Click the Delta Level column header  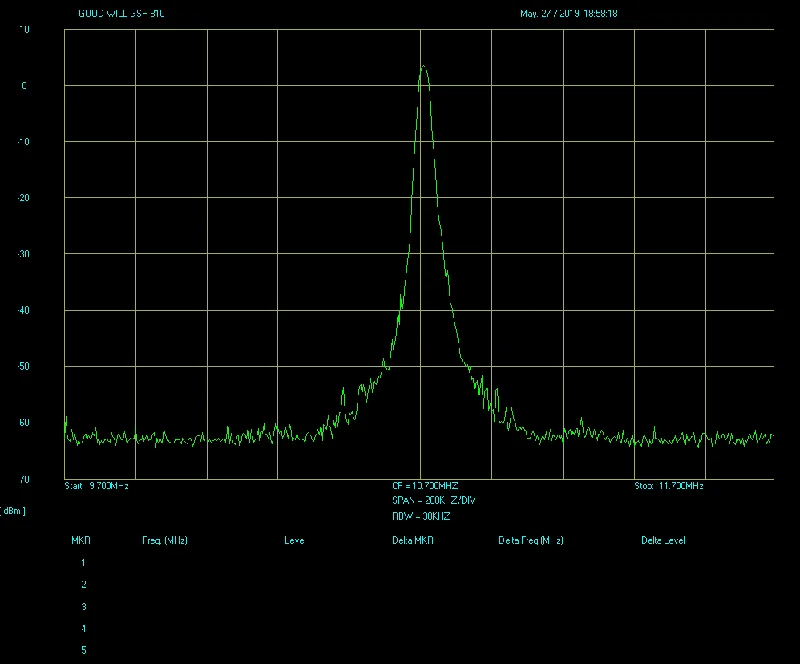pyautogui.click(x=663, y=540)
